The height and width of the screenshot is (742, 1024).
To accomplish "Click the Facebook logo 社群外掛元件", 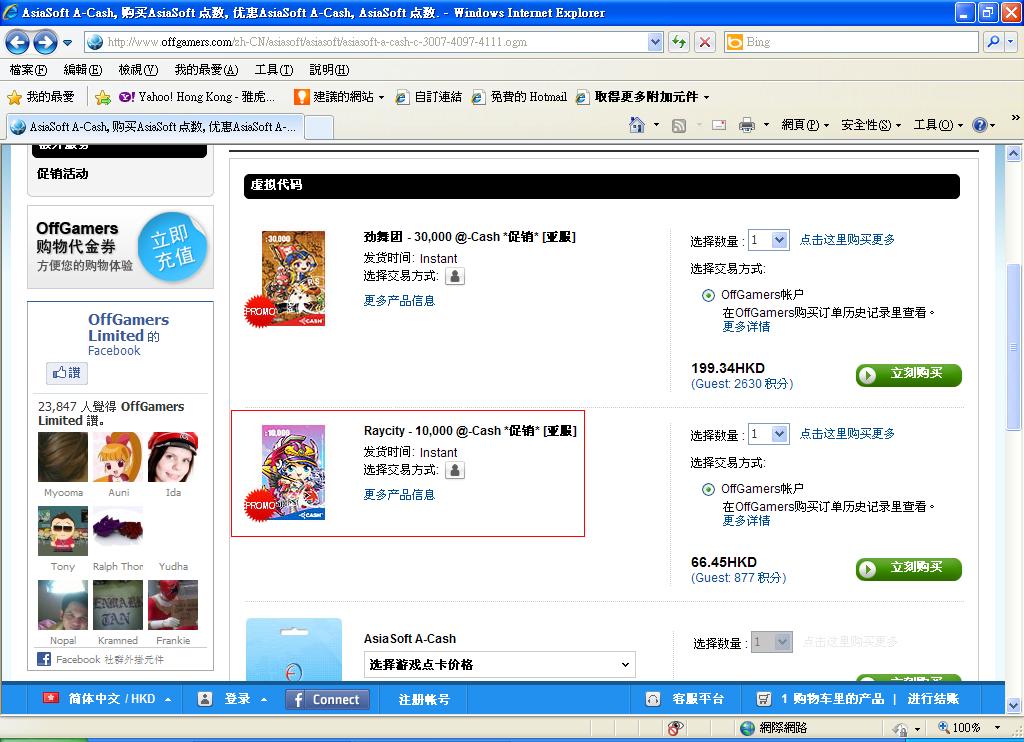I will click(x=44, y=659).
